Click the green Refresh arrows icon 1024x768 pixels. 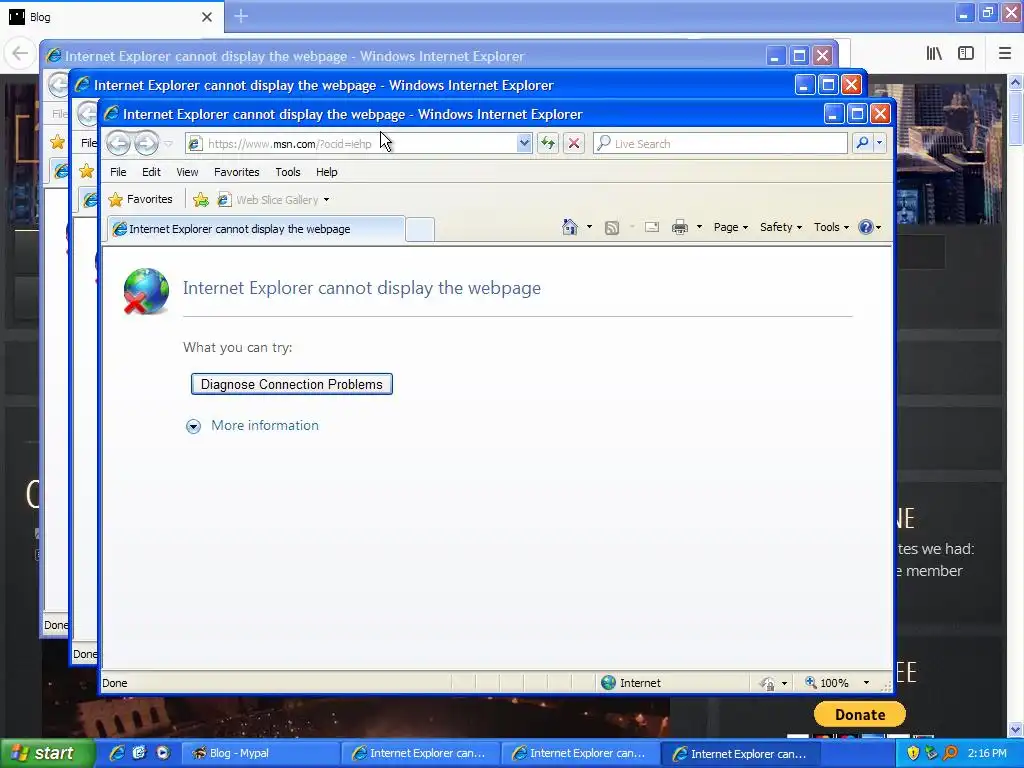coord(548,143)
